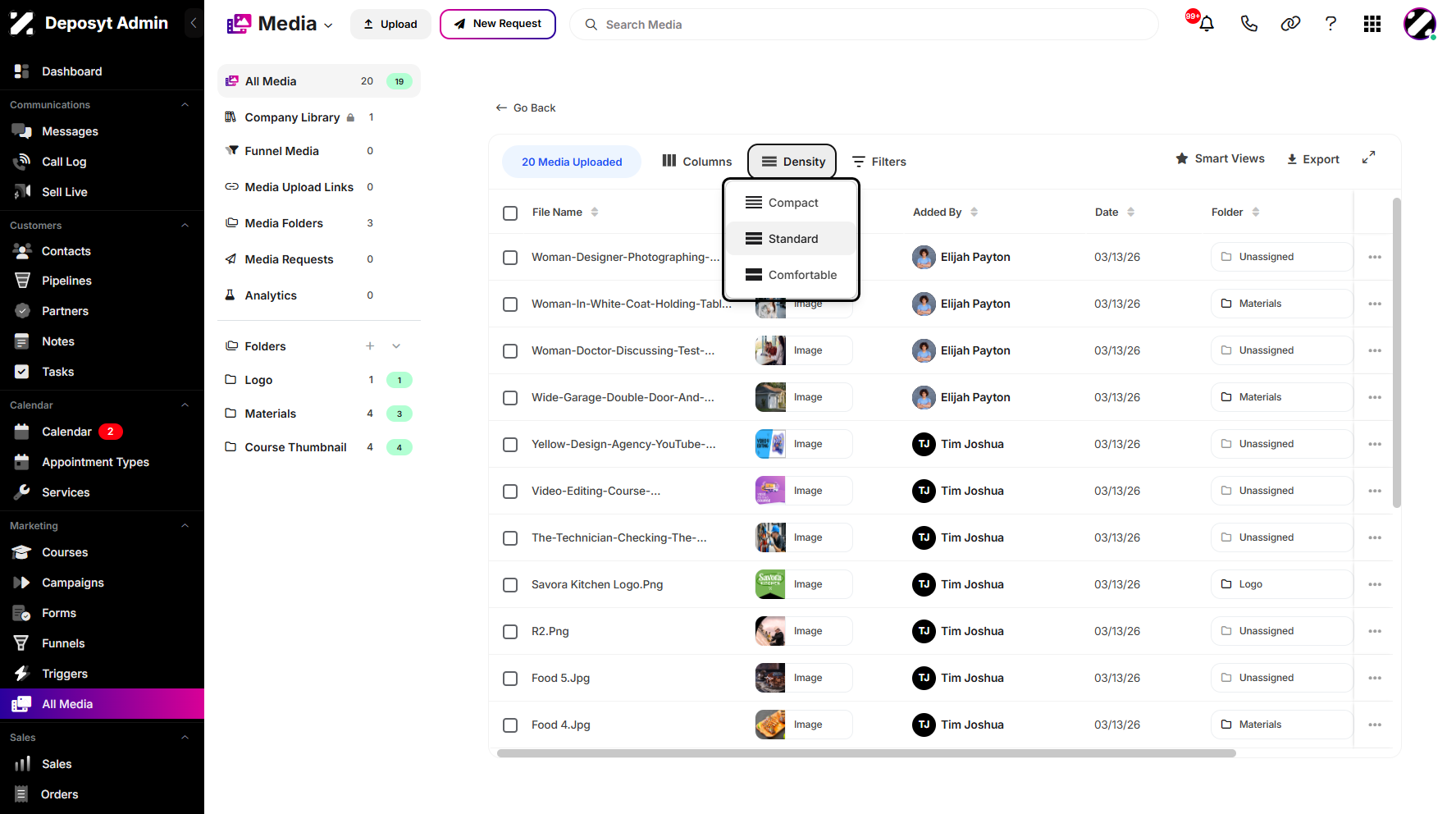The image size is (1456, 814).
Task: Open the link icon in header
Action: click(x=1290, y=24)
